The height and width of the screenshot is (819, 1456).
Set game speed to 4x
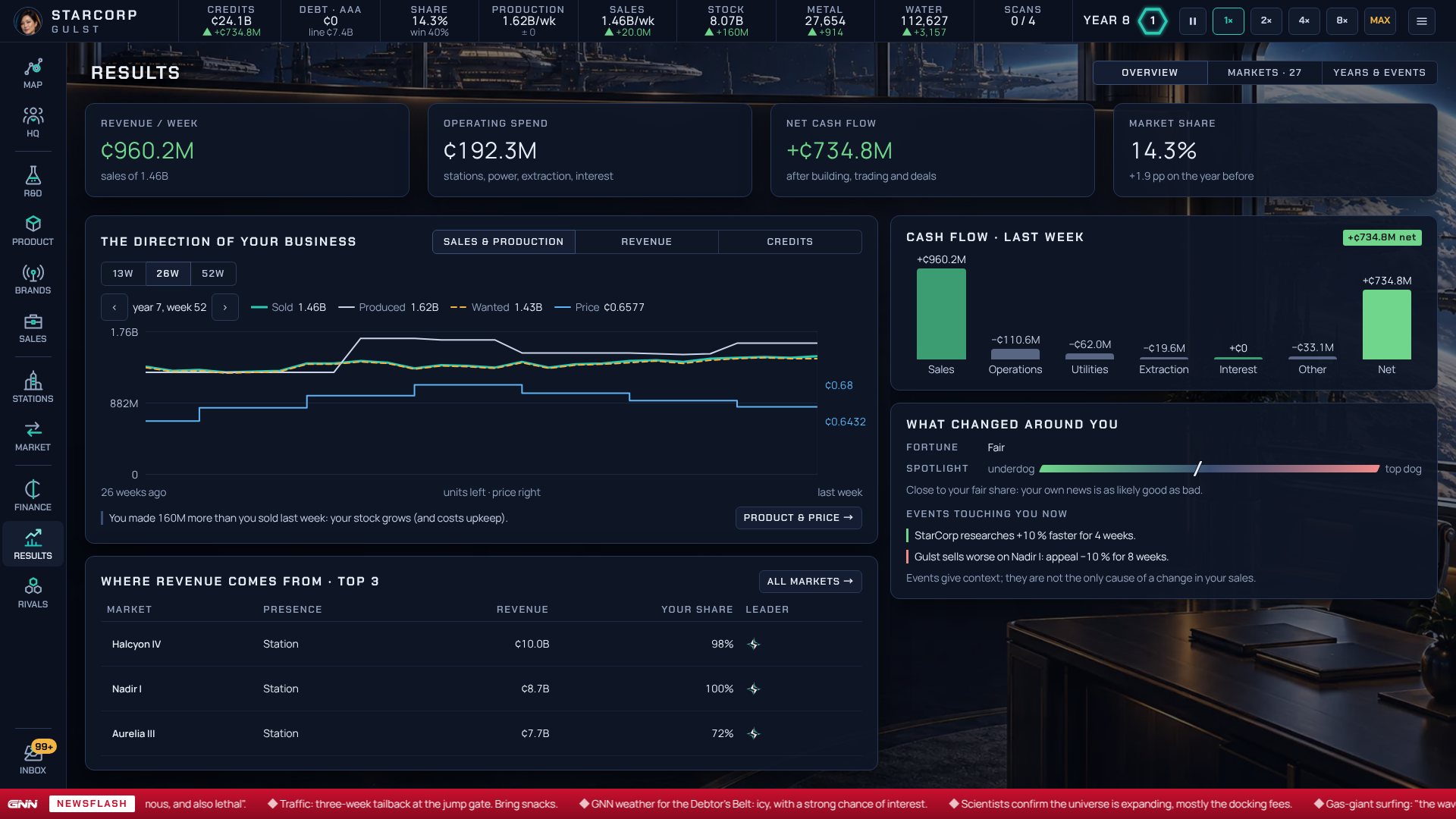(1304, 21)
